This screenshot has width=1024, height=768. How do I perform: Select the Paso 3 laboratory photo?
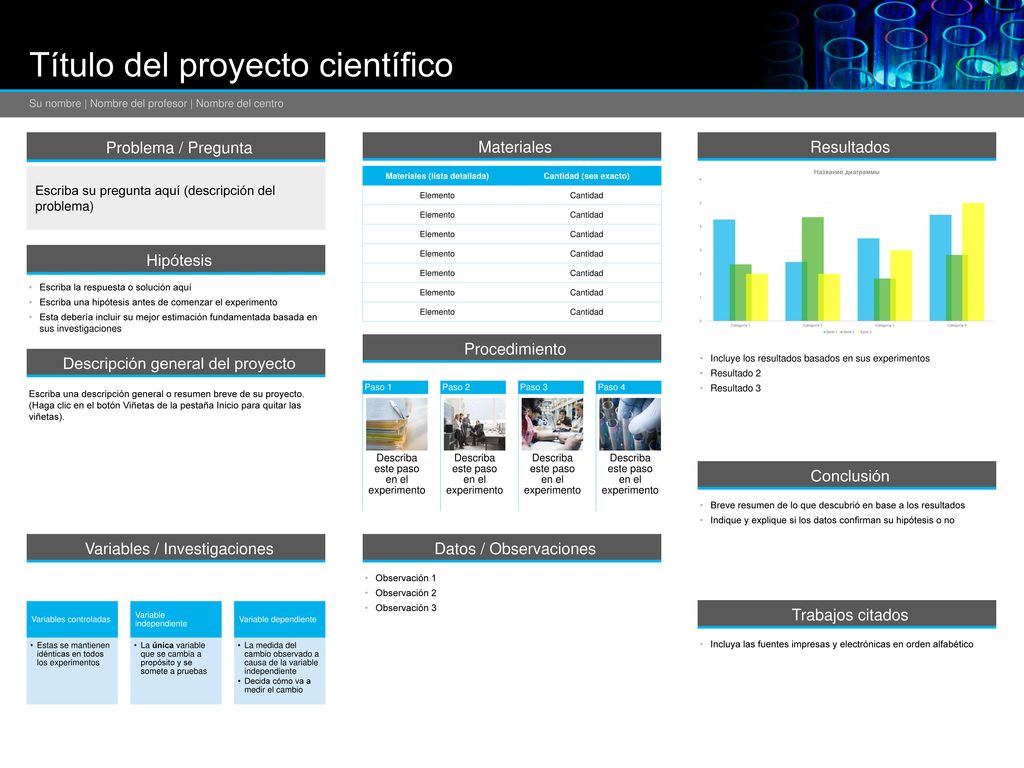552,424
